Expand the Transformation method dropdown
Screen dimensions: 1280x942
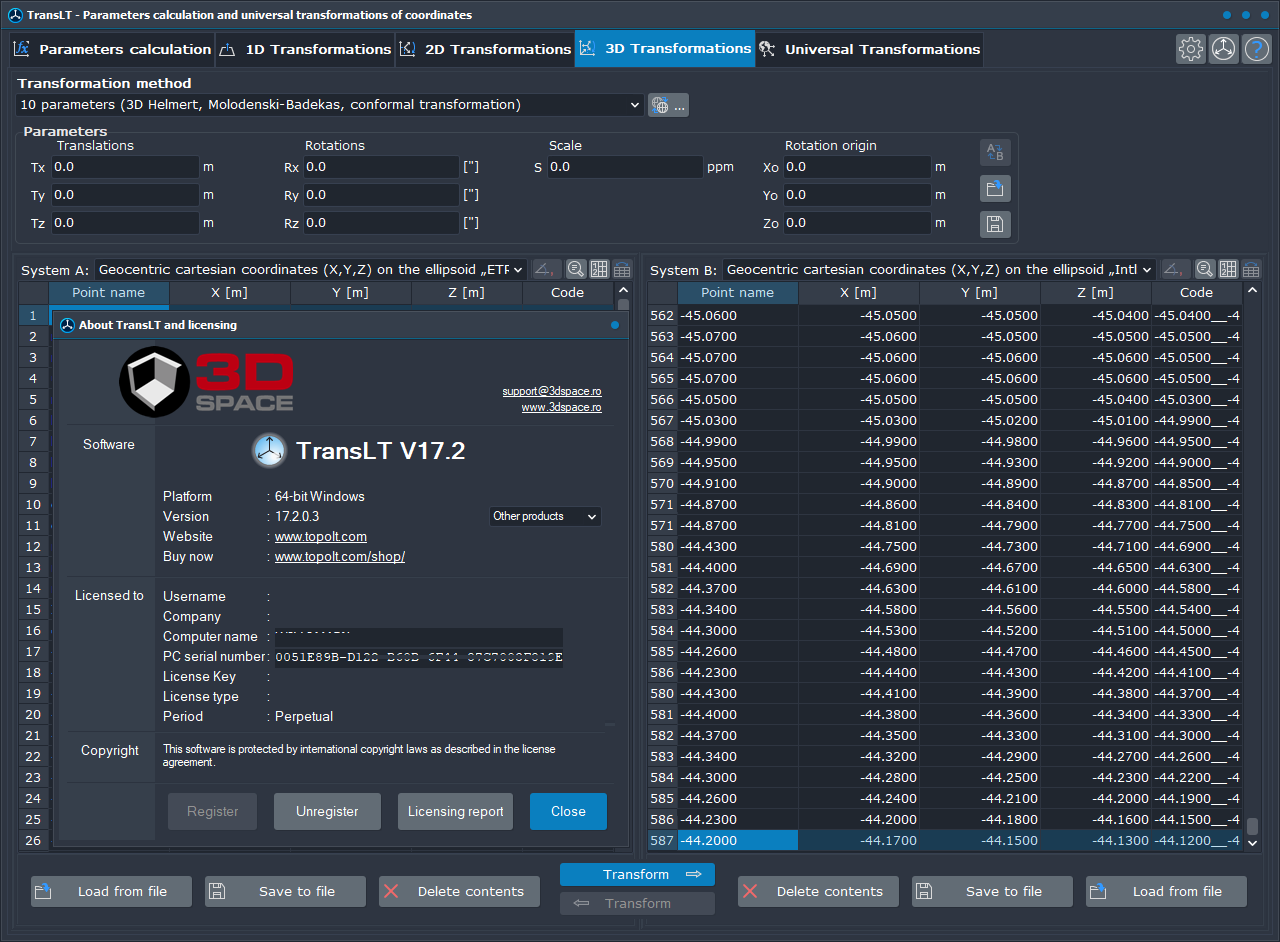[x=330, y=104]
